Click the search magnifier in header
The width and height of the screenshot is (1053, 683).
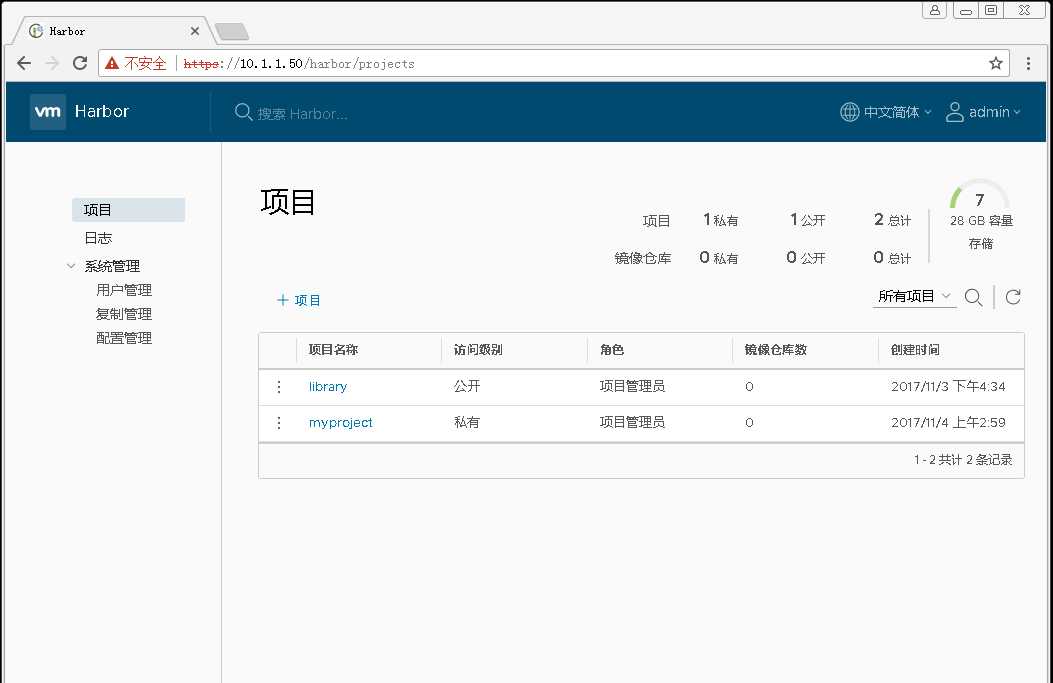point(243,112)
